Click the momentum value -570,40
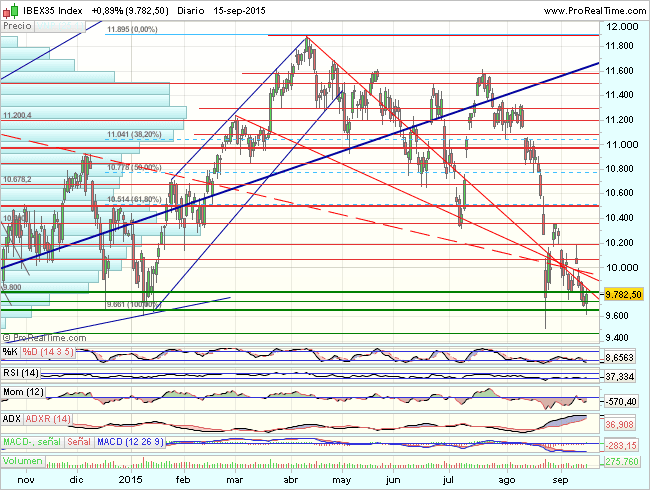The width and height of the screenshot is (650, 490). click(621, 401)
